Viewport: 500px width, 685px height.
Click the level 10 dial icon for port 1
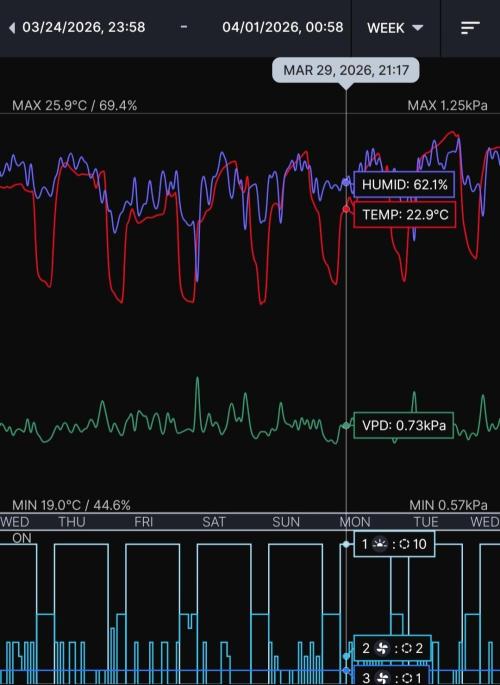404,544
